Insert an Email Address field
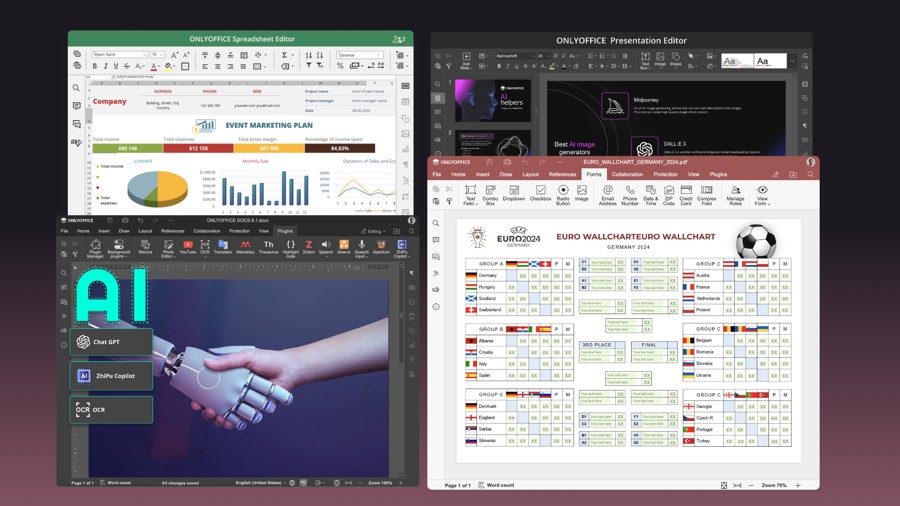Screen dimensions: 900x506 click(x=607, y=195)
